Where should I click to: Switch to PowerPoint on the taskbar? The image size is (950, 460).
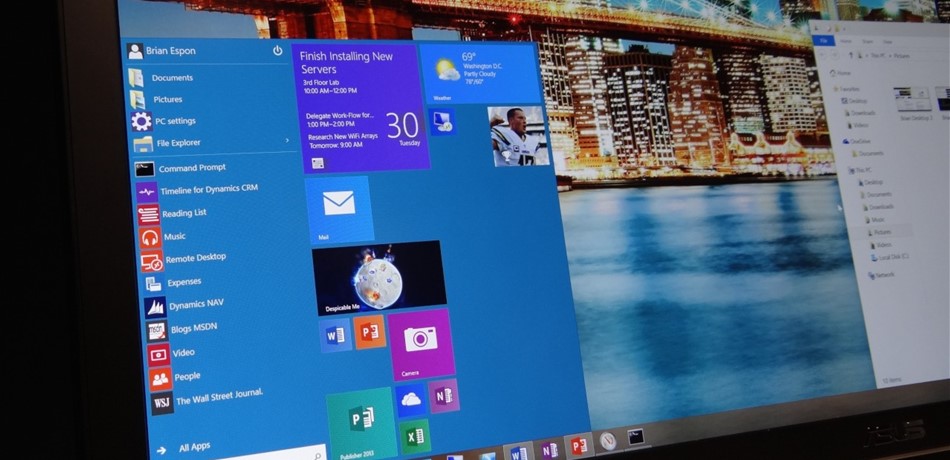point(579,446)
